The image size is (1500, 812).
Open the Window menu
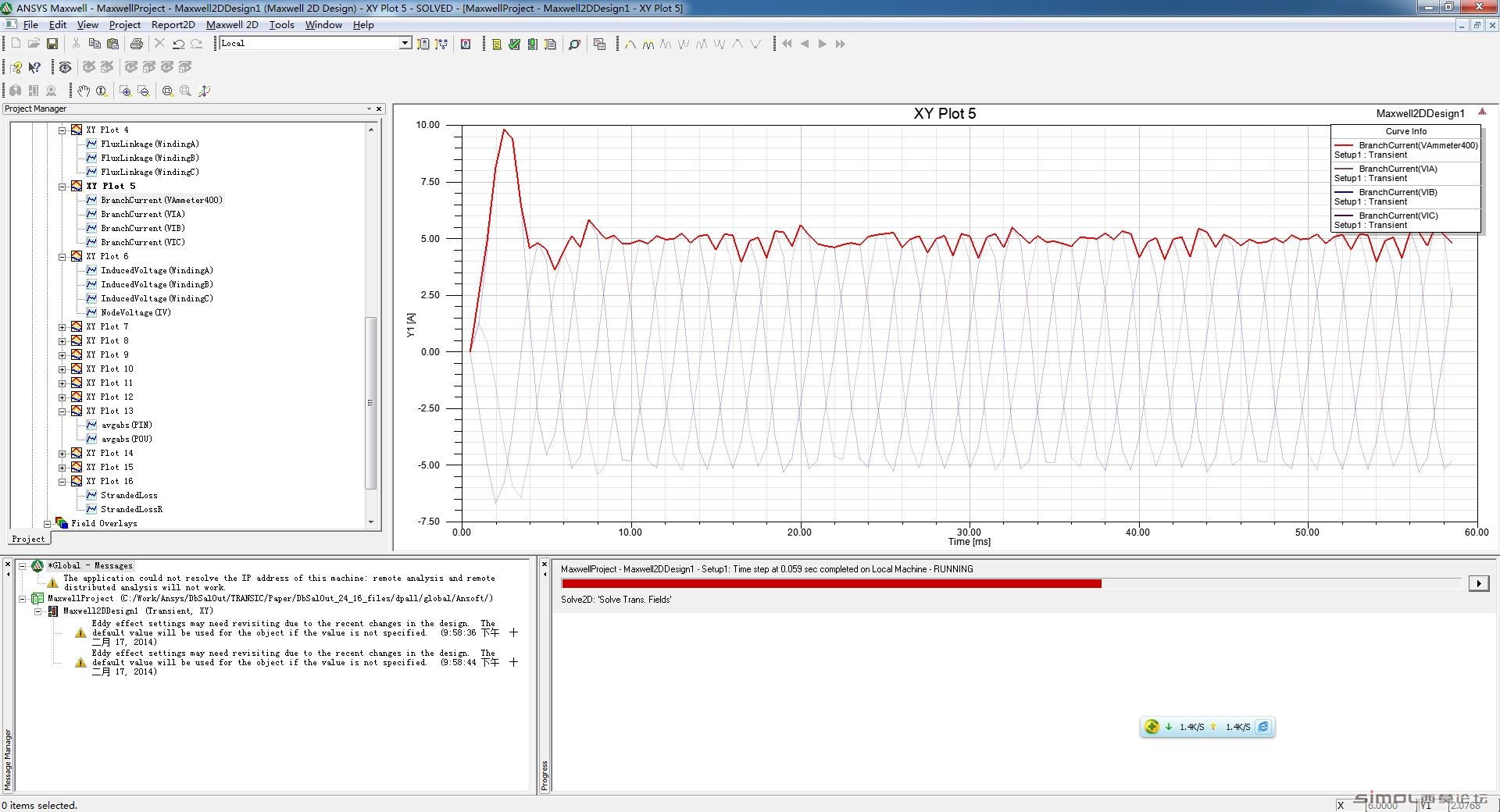click(x=323, y=25)
